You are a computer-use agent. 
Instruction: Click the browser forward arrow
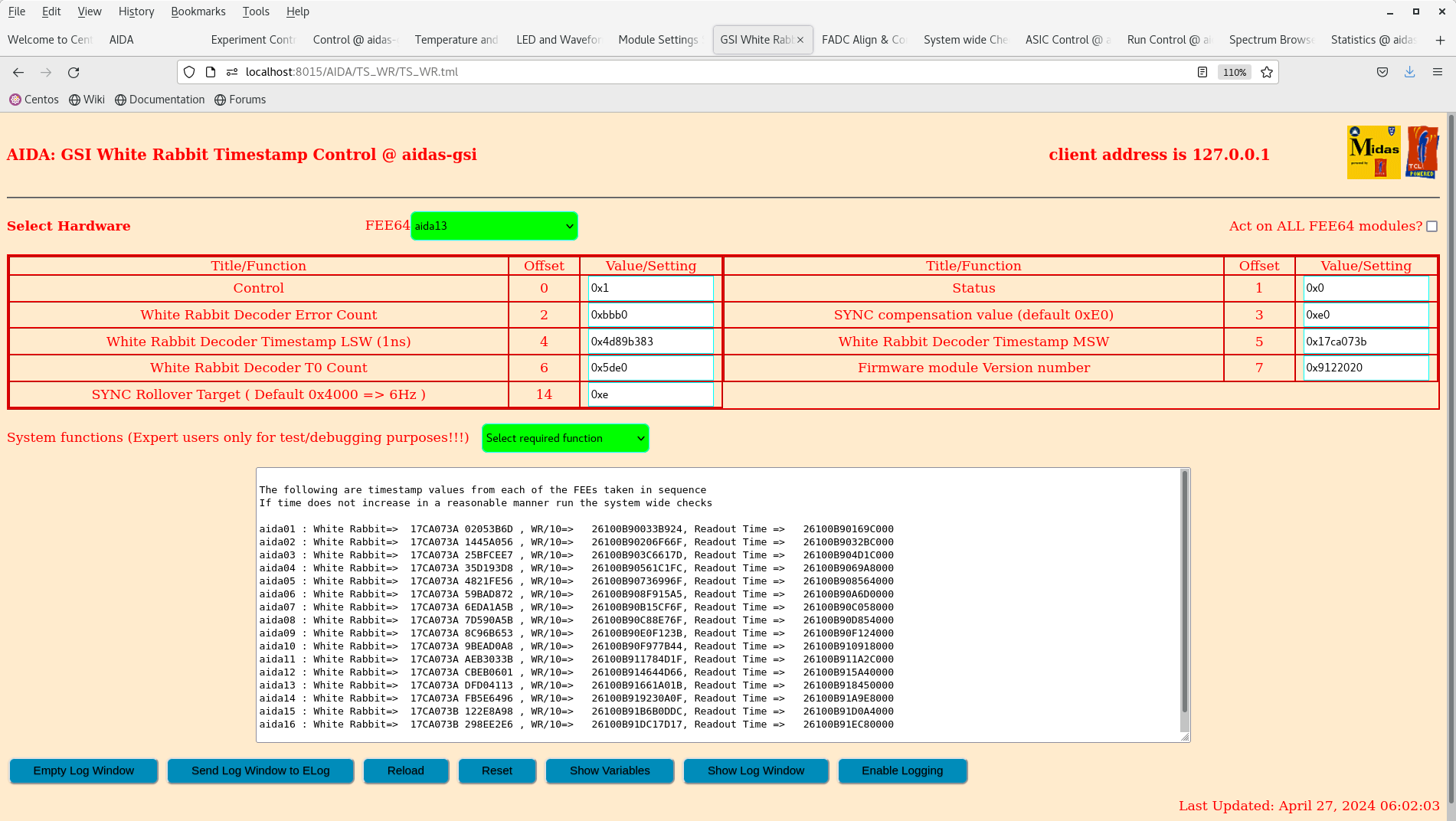(x=46, y=72)
